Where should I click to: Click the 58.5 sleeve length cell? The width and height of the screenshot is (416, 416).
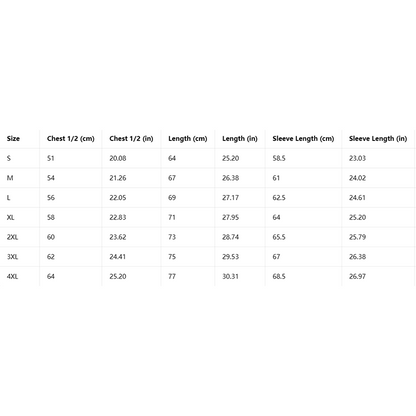279,158
